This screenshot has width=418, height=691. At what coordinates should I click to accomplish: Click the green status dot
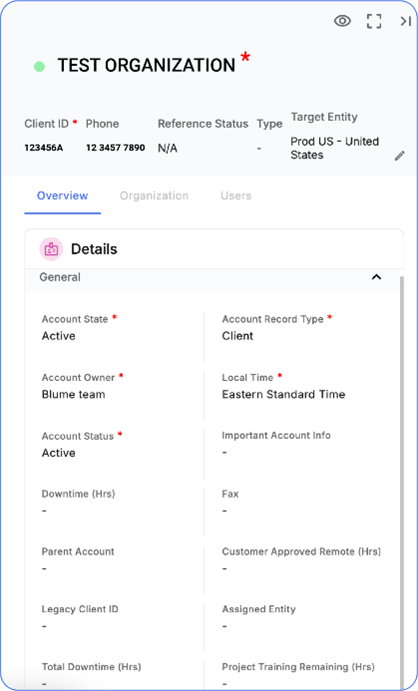pos(39,67)
